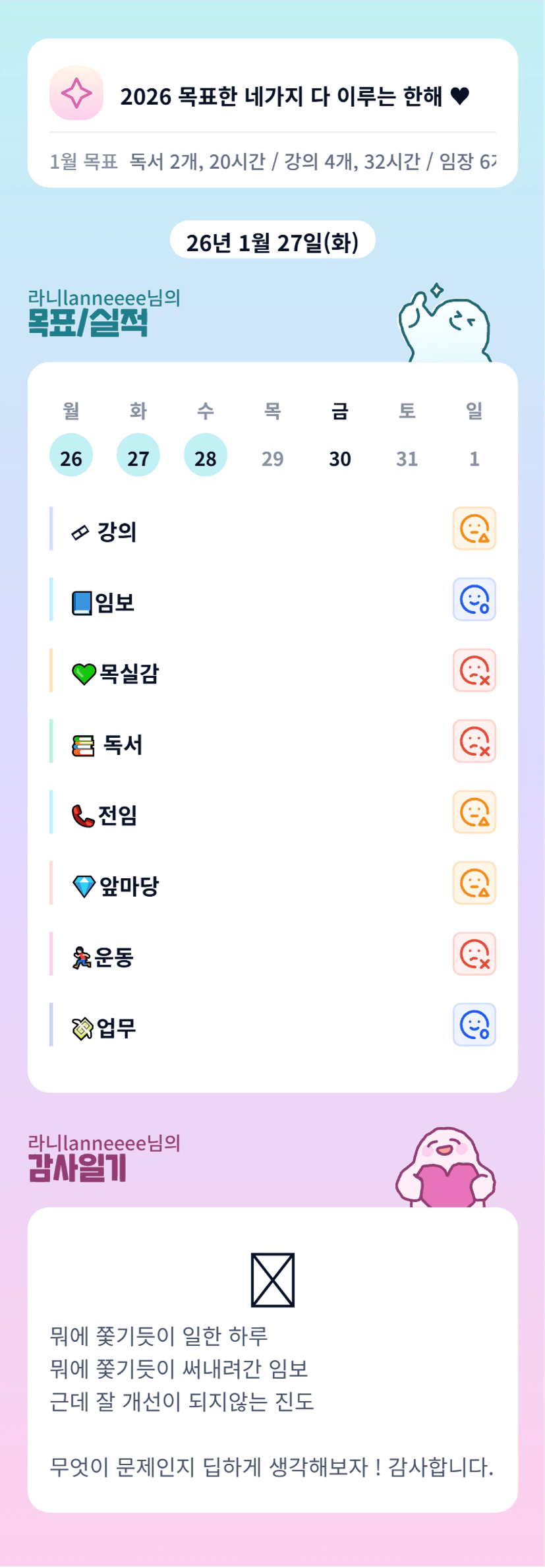Screen dimensions: 545x1568
Task: Click the 강의 status face icon
Action: point(474,528)
